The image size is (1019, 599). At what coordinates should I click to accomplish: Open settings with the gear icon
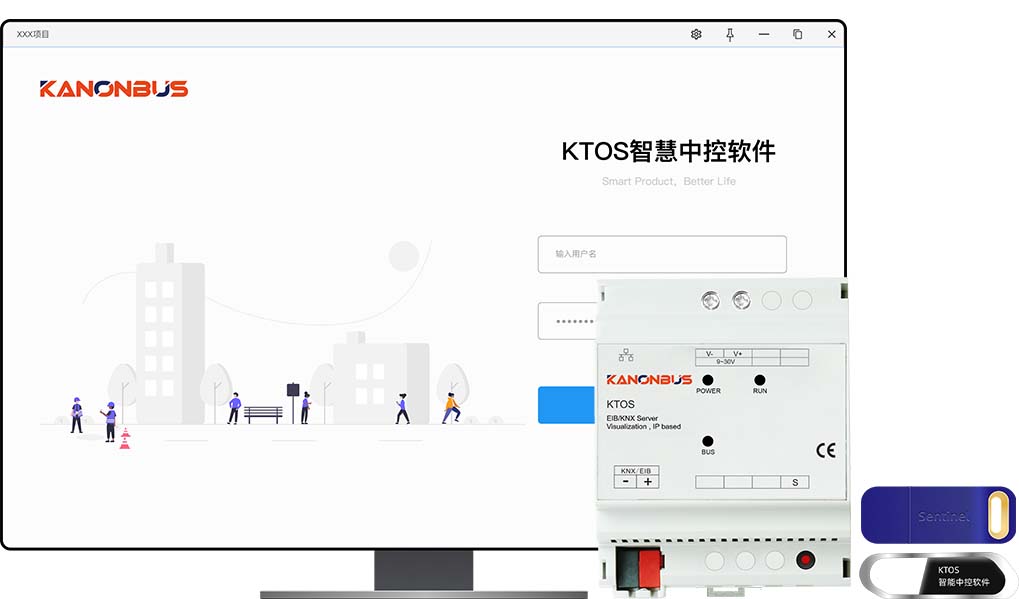click(x=696, y=34)
